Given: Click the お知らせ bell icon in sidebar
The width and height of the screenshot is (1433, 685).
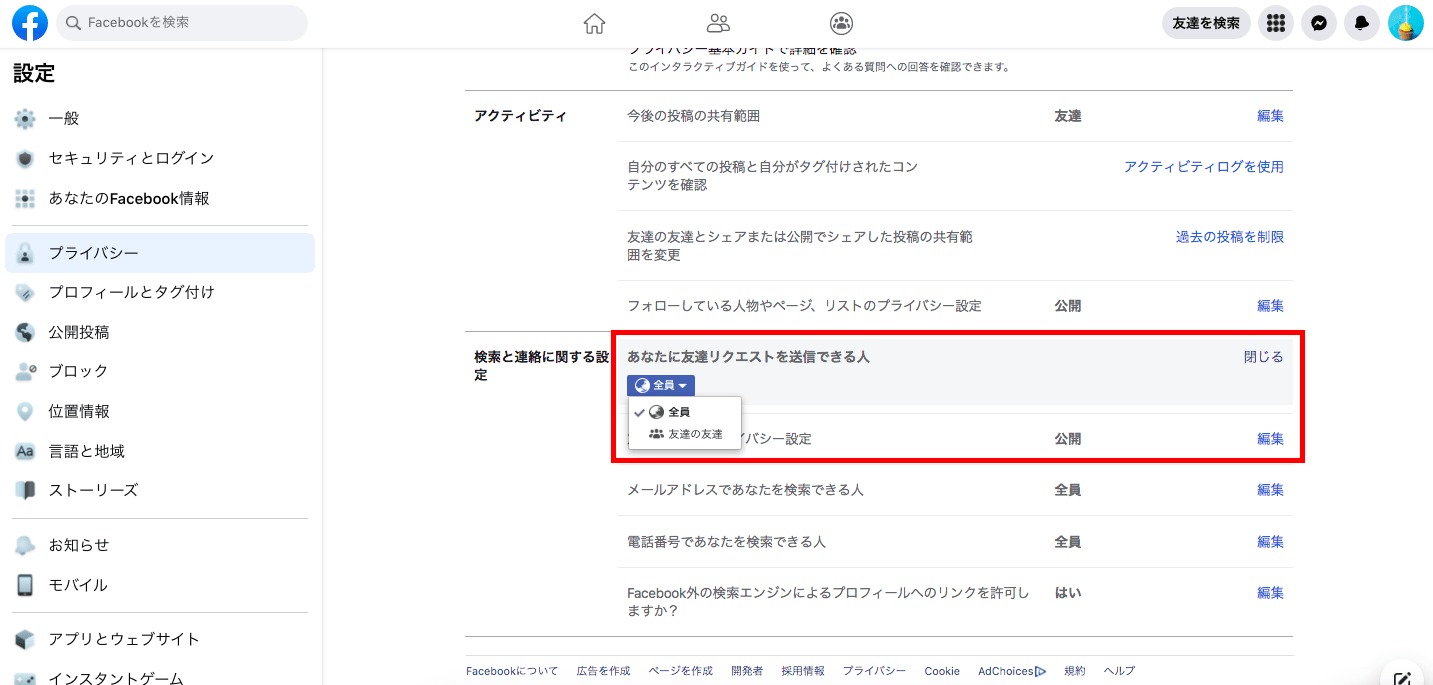Looking at the screenshot, I should (x=25, y=546).
